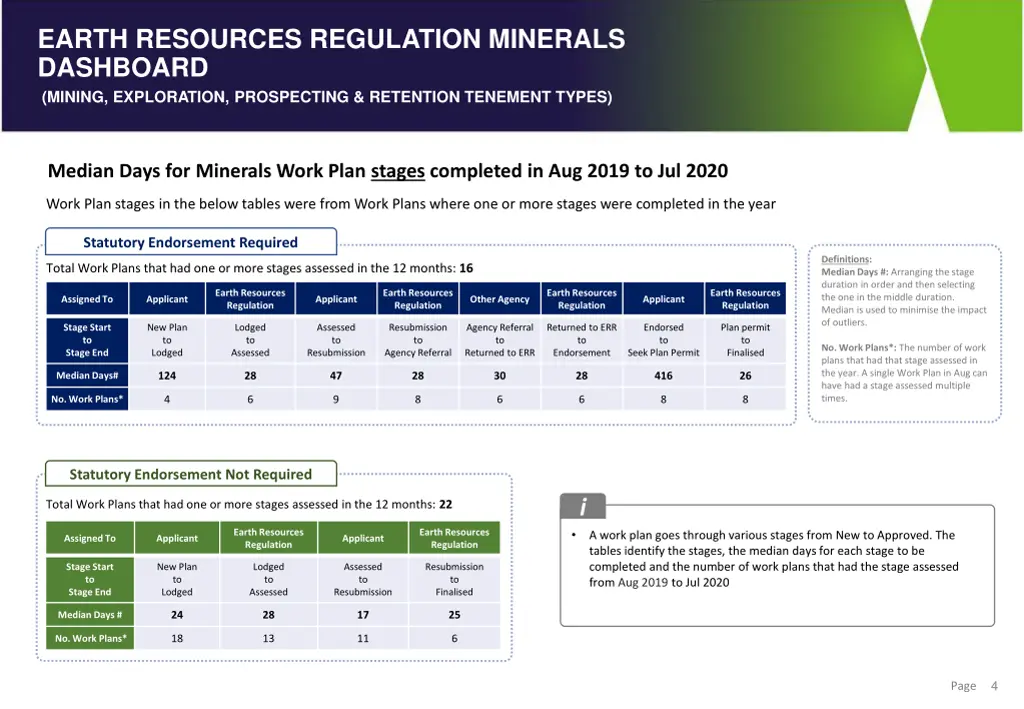Select the Median Days # definition paragraph
The image size is (1024, 709).
point(904,297)
